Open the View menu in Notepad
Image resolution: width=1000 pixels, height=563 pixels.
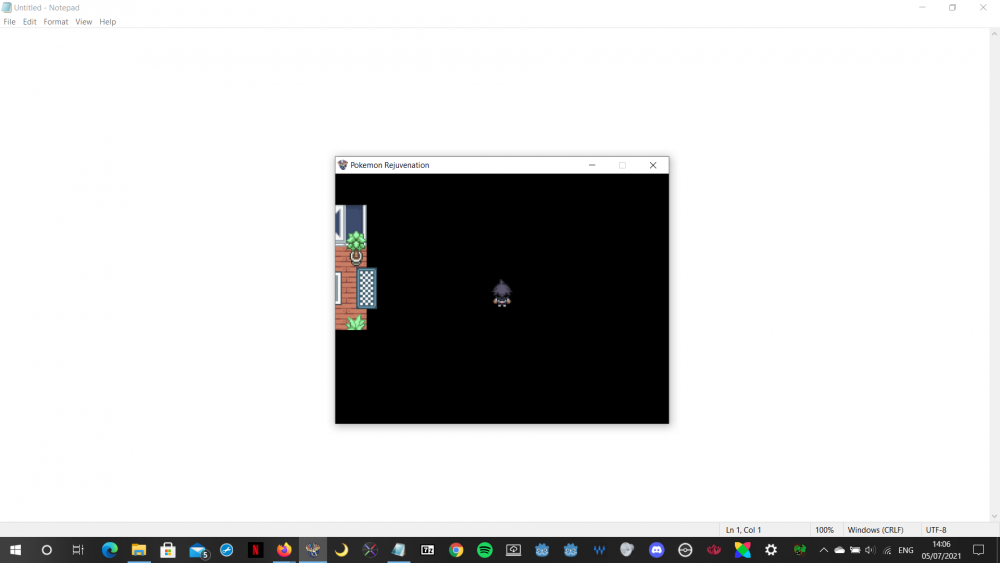(84, 22)
